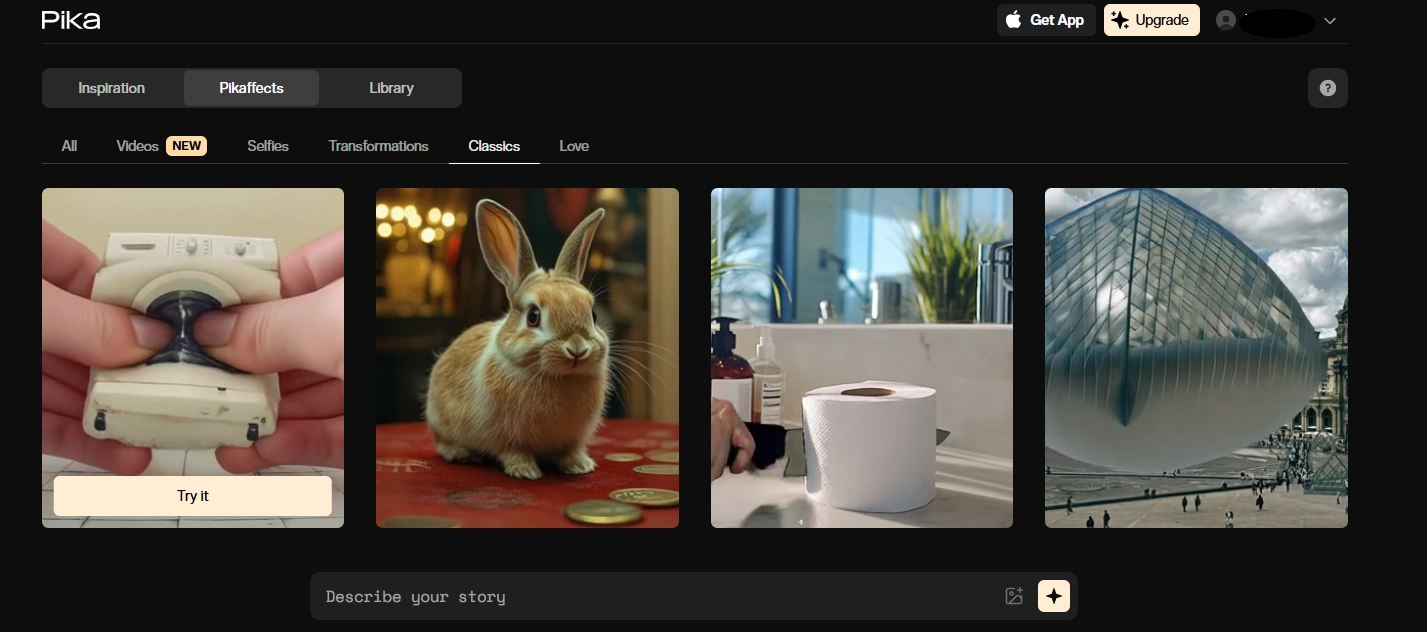Expand the account dropdown chevron
Image resolution: width=1427 pixels, height=632 pixels.
[1330, 21]
